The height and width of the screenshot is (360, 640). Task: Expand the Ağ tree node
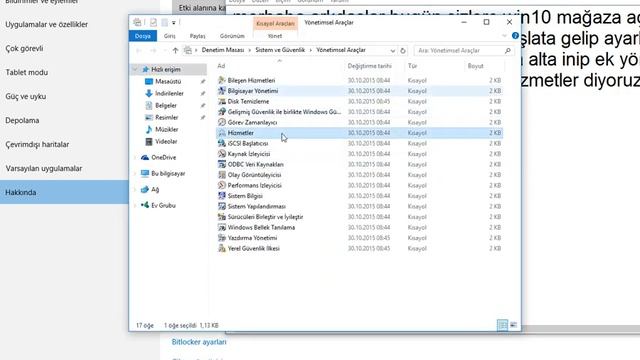135,189
